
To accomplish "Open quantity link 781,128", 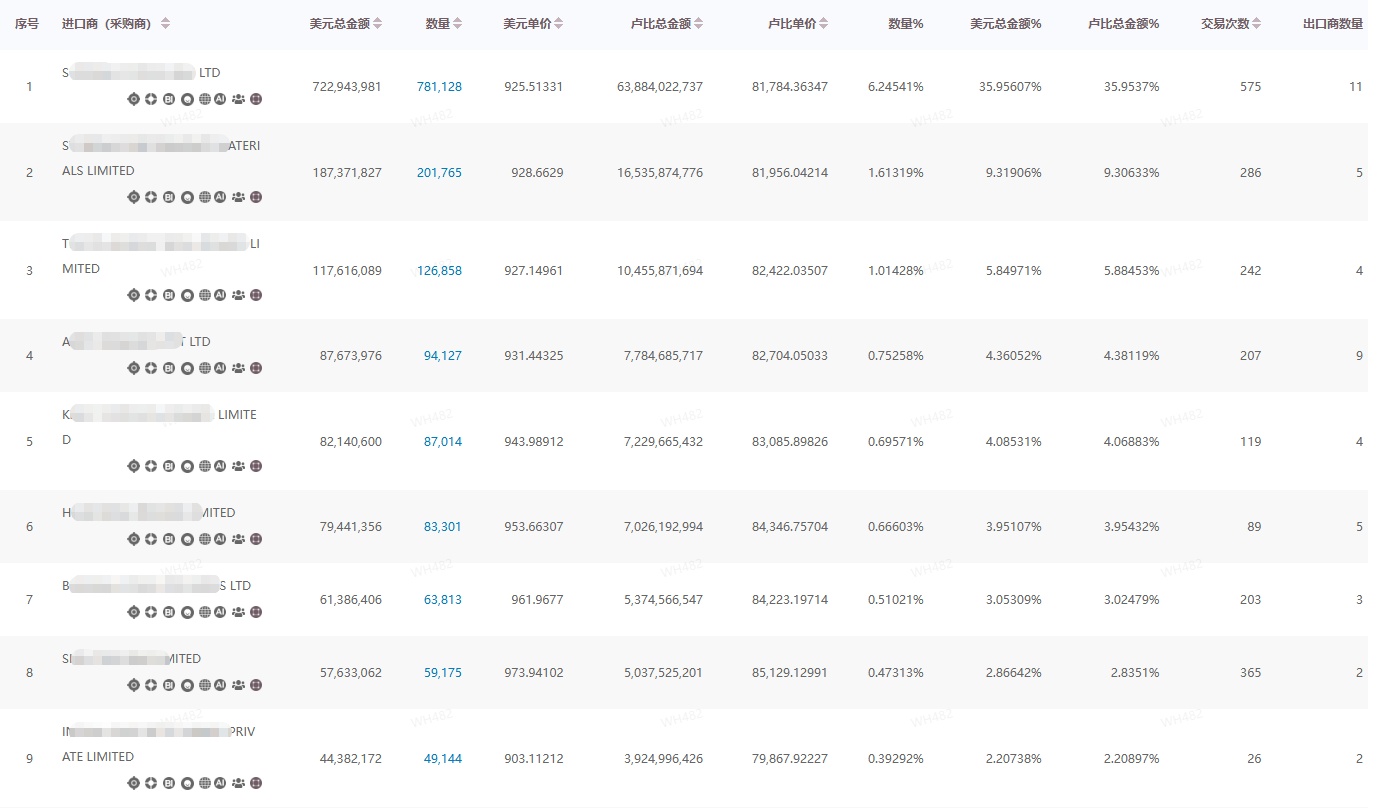I will pos(439,87).
